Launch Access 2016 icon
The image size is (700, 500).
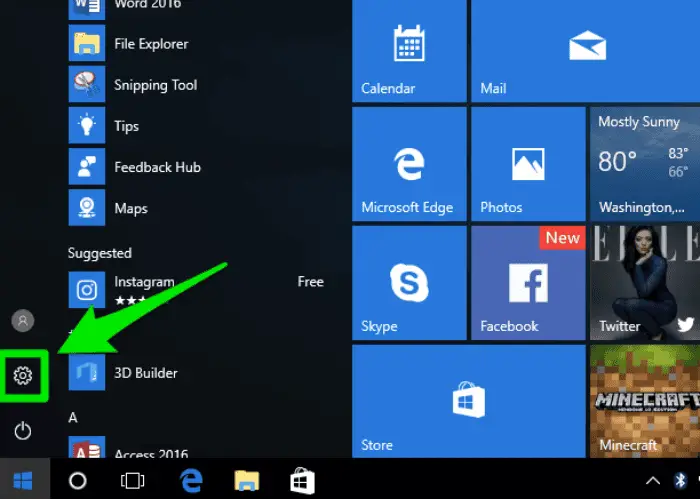(x=87, y=447)
